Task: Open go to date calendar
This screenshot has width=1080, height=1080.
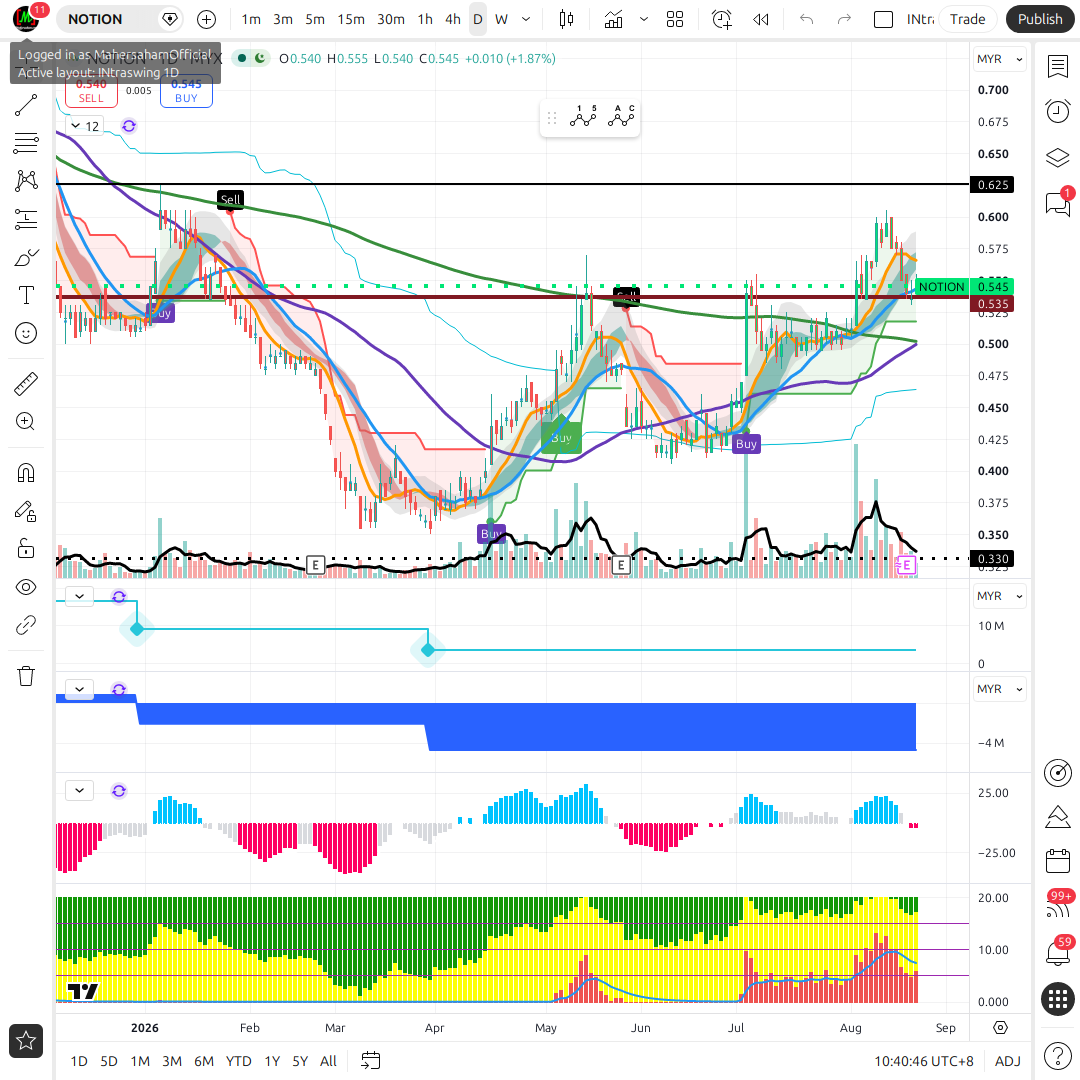Action: click(x=371, y=1061)
